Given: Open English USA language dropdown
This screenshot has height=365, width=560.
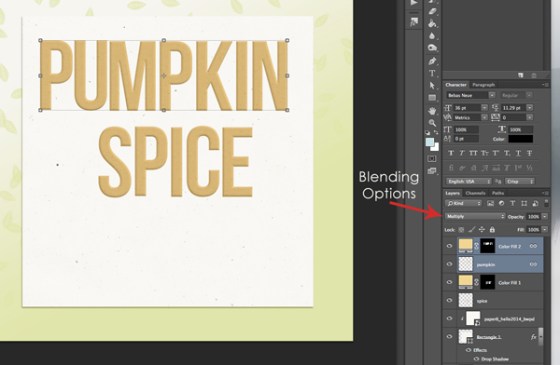Looking at the screenshot, I should [469, 181].
